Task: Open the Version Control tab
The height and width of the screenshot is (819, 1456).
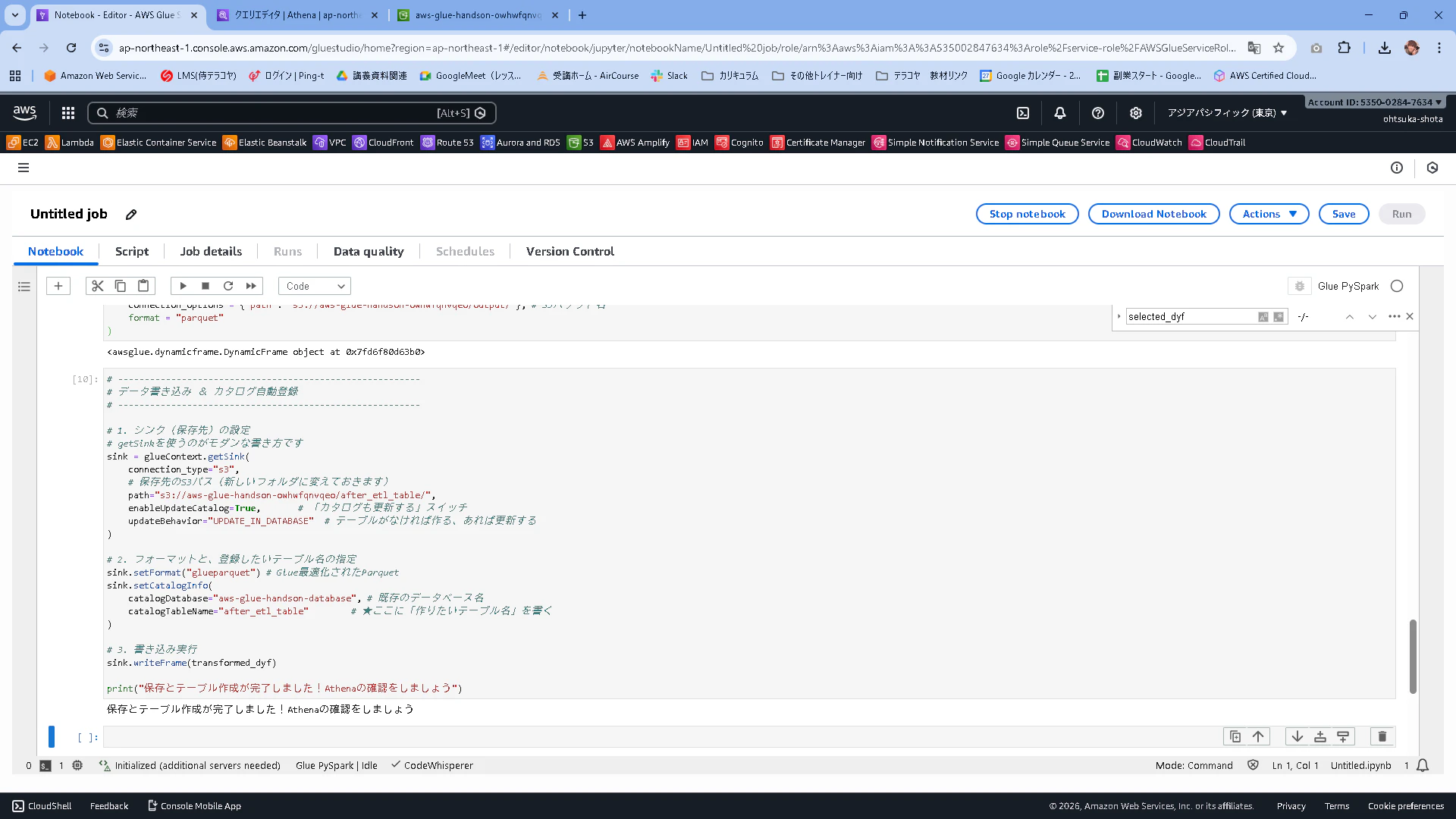Action: [x=570, y=251]
